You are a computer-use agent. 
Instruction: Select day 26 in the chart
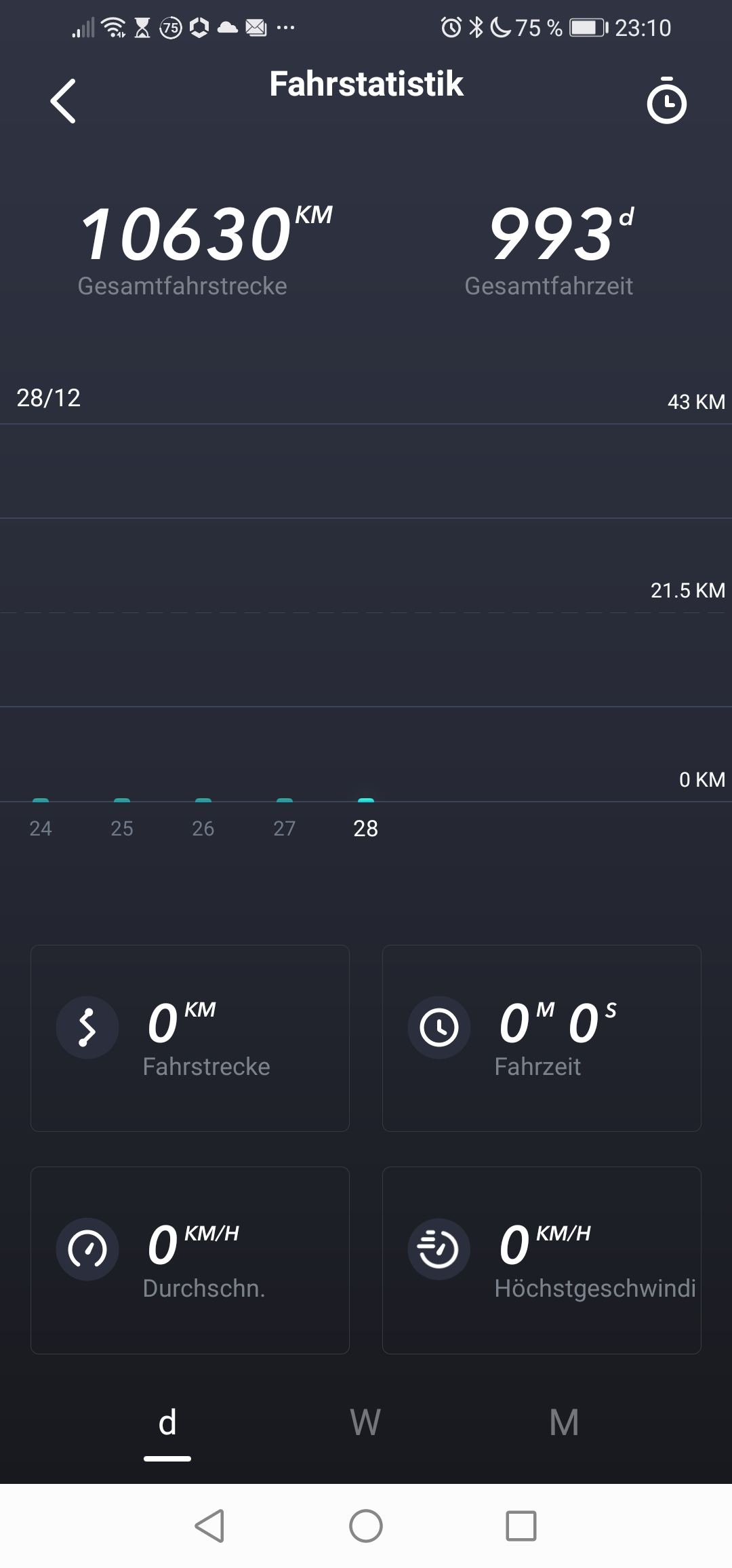click(203, 827)
